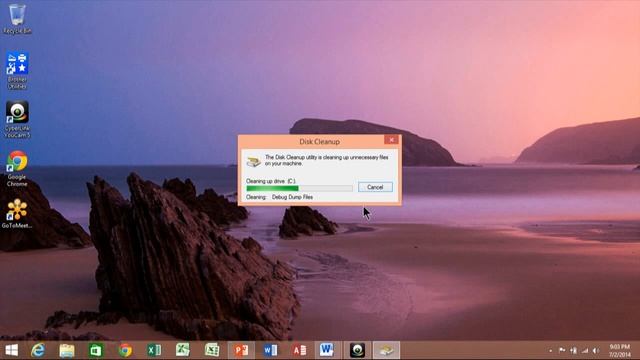Select the Recycle Bin desktop icon
Viewport: 640px width, 360px height.
pos(17,19)
